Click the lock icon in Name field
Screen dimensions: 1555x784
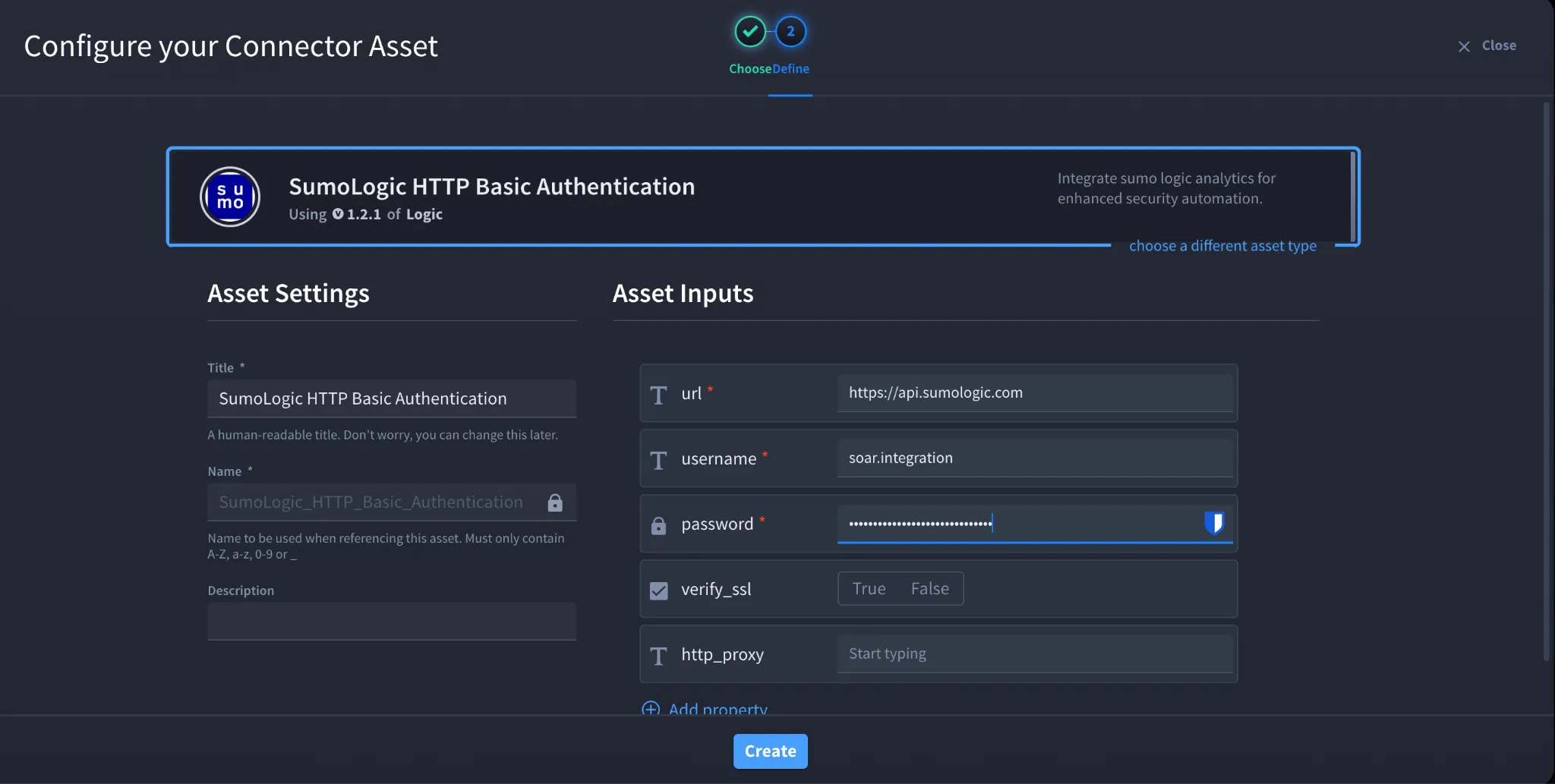click(x=555, y=502)
